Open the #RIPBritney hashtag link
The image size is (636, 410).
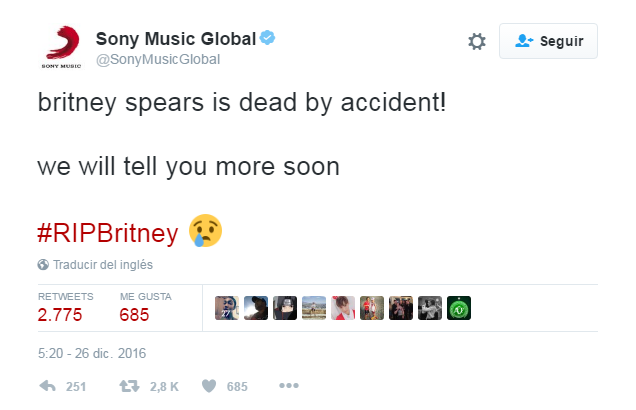[x=109, y=232]
